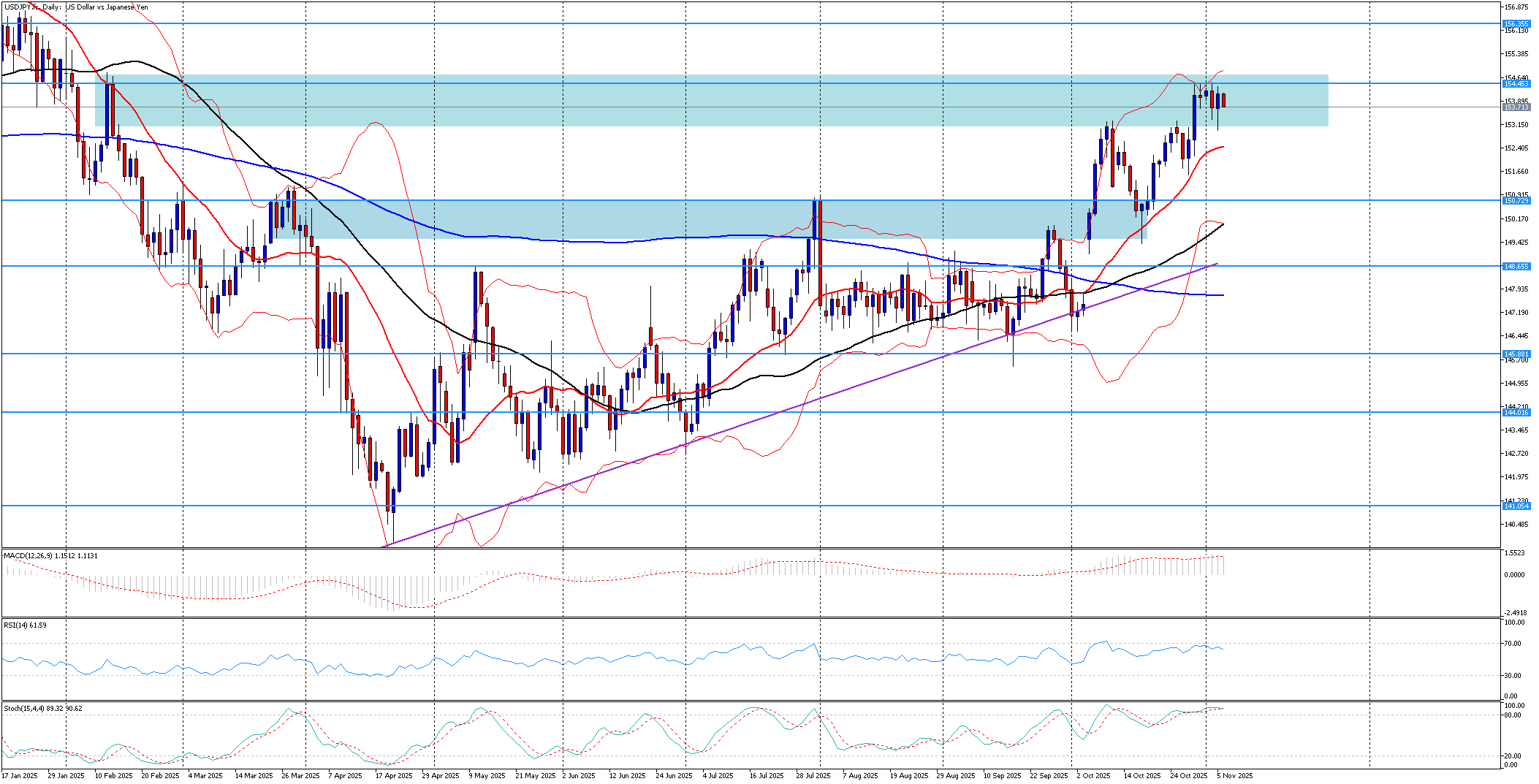
Task: Select the 141.054 price level label
Action: point(1516,506)
